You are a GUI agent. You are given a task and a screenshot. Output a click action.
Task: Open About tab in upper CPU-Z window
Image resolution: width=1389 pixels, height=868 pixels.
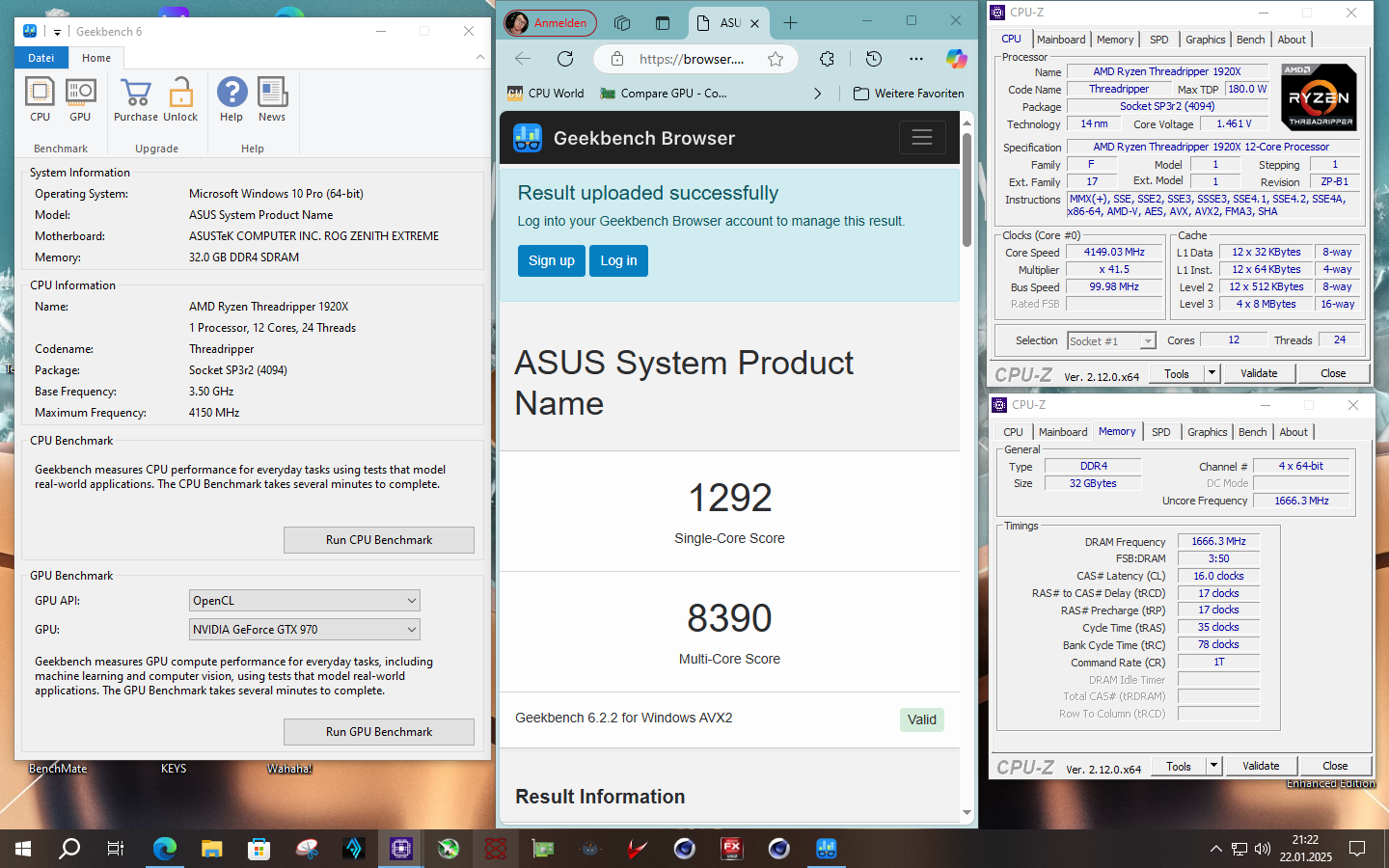[1293, 40]
